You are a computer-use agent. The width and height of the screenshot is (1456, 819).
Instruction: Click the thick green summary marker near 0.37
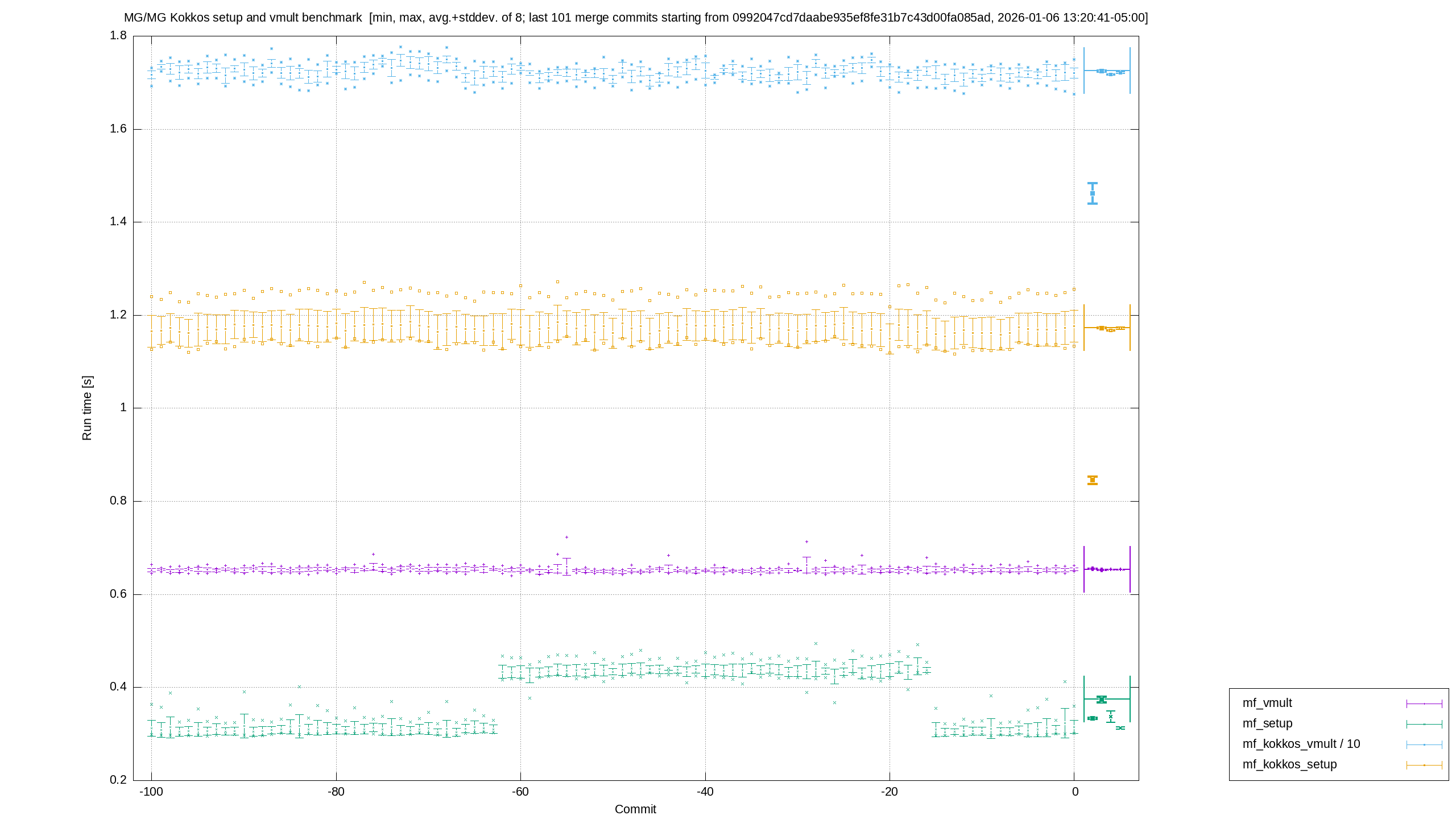[x=1102, y=699]
